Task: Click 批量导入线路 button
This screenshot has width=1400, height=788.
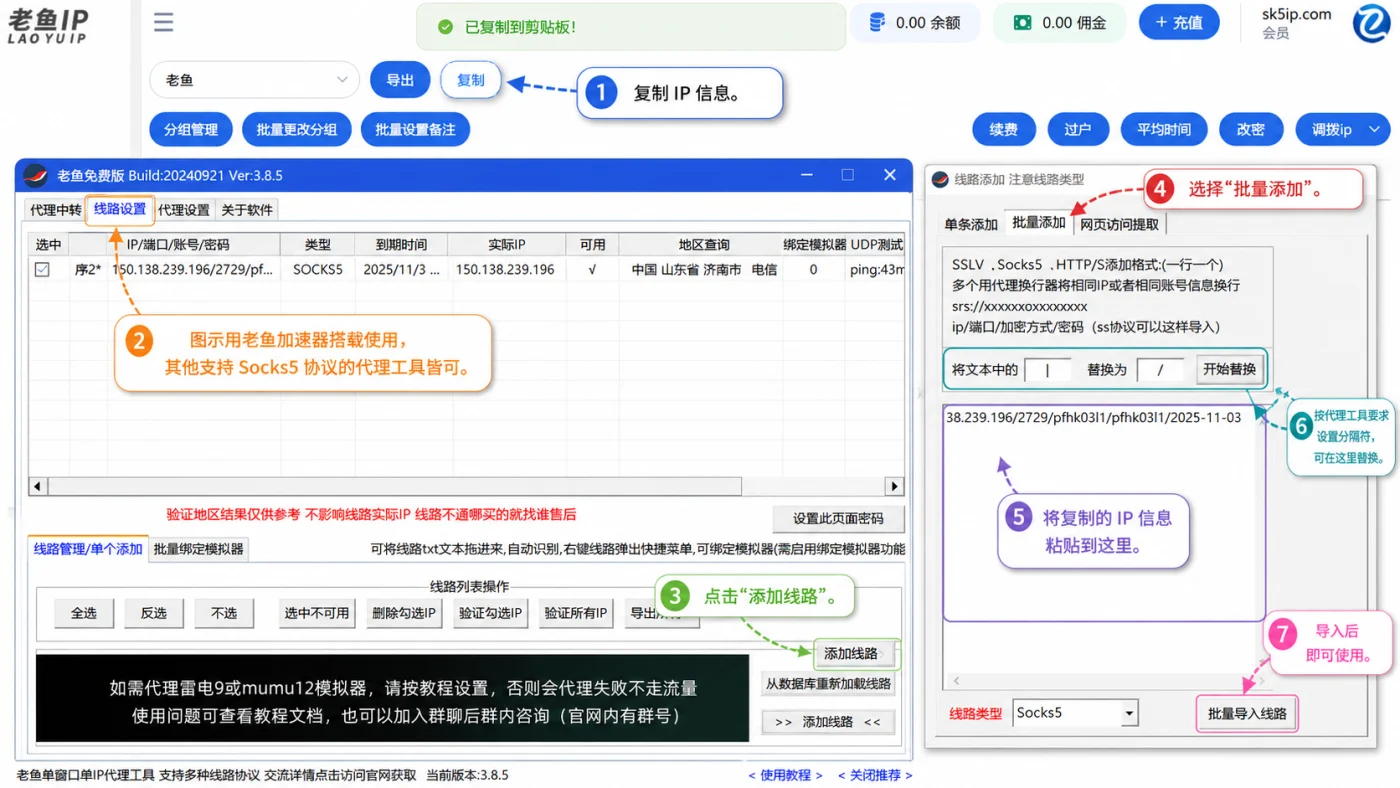Action: pos(1246,714)
